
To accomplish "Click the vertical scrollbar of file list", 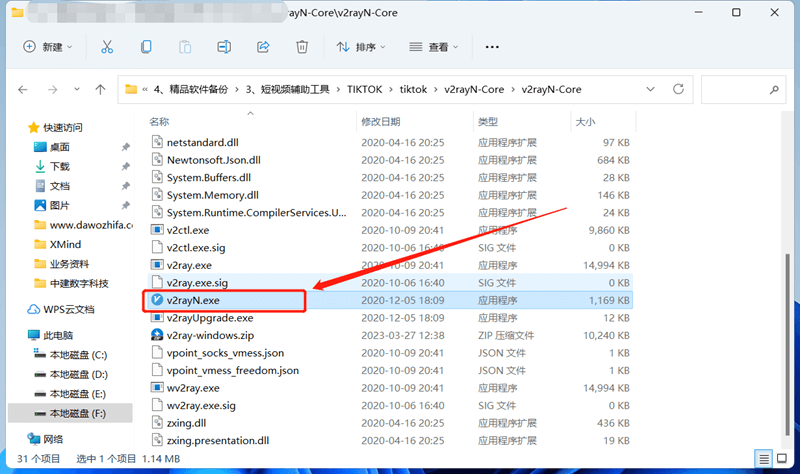I will tap(788, 344).
